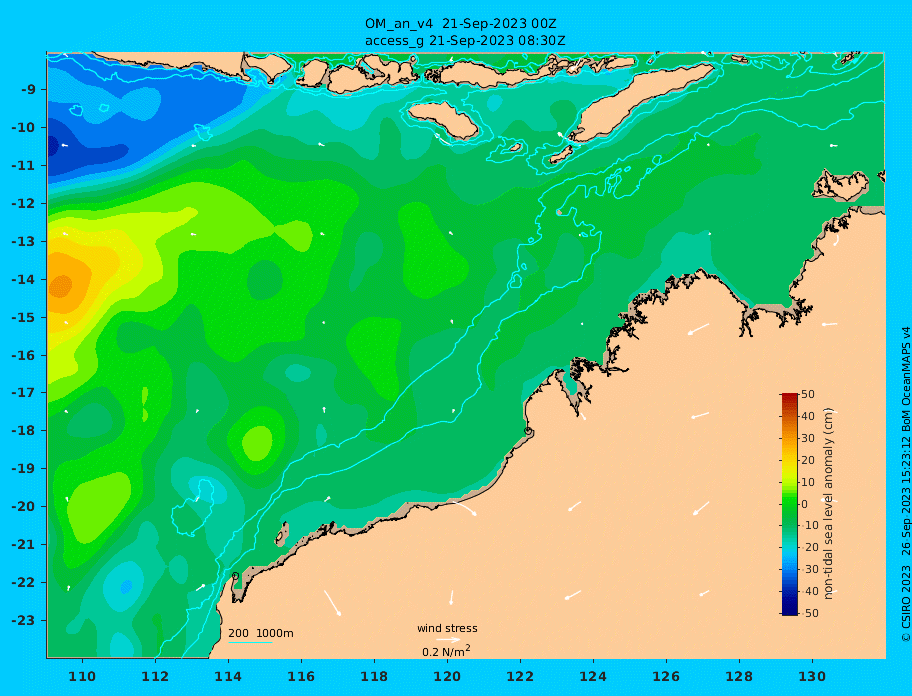912x696 pixels.
Task: Select the latitude axis label -15
Action: tap(23, 317)
